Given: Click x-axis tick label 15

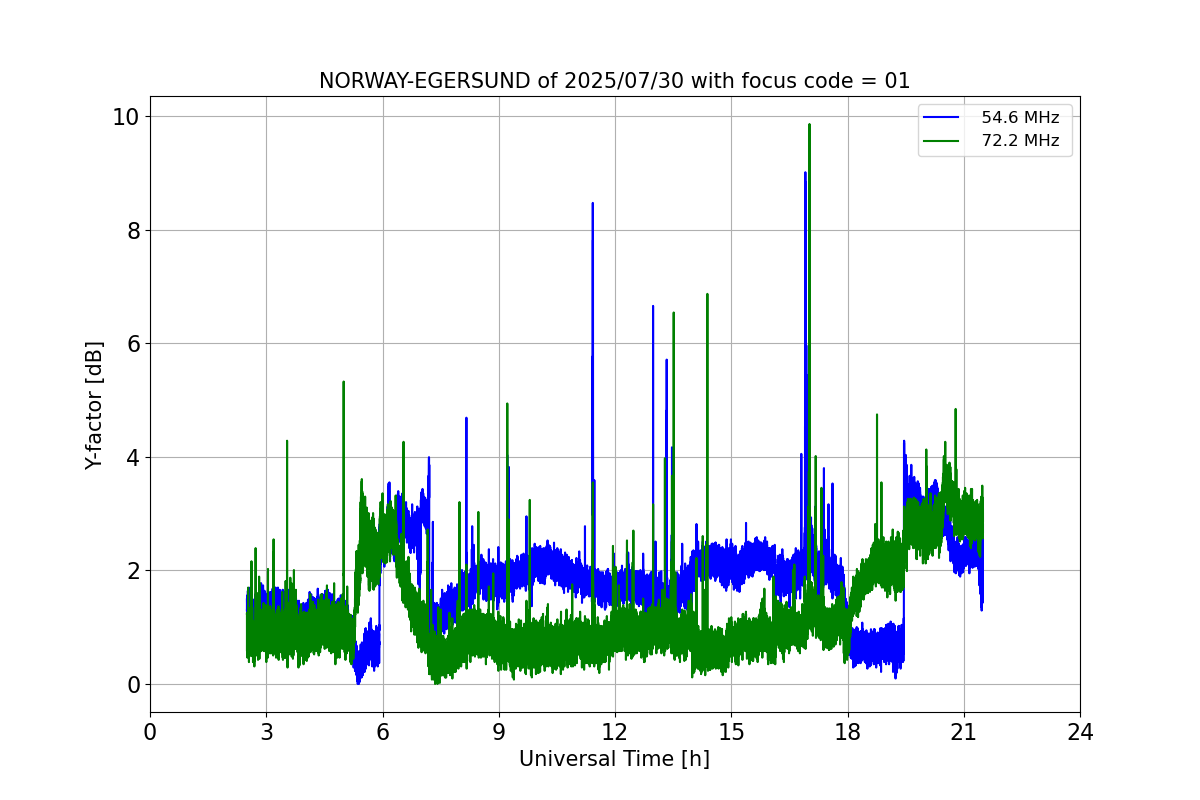Looking at the screenshot, I should click(731, 733).
